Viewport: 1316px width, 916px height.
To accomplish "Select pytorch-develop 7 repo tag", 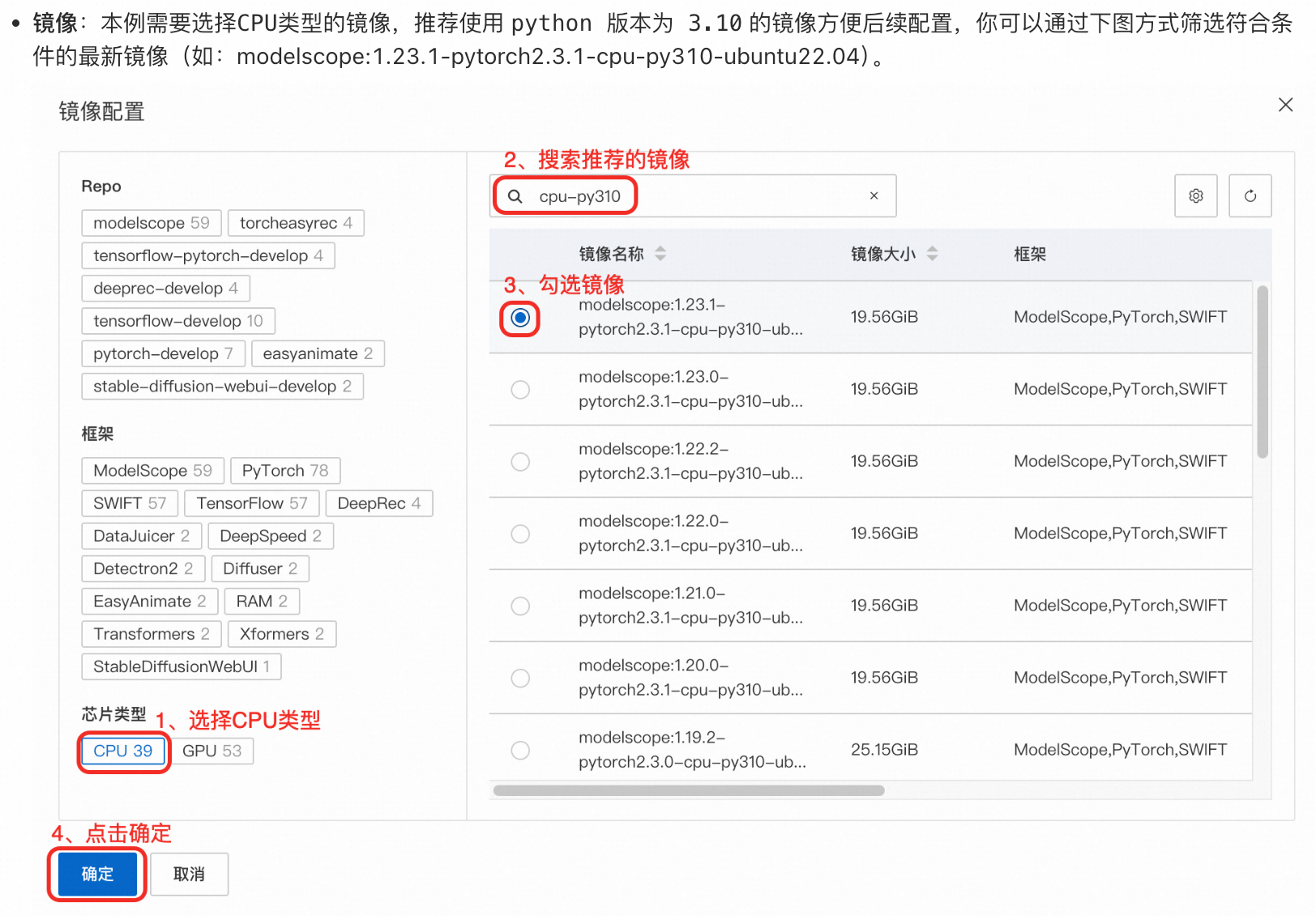I will point(163,353).
